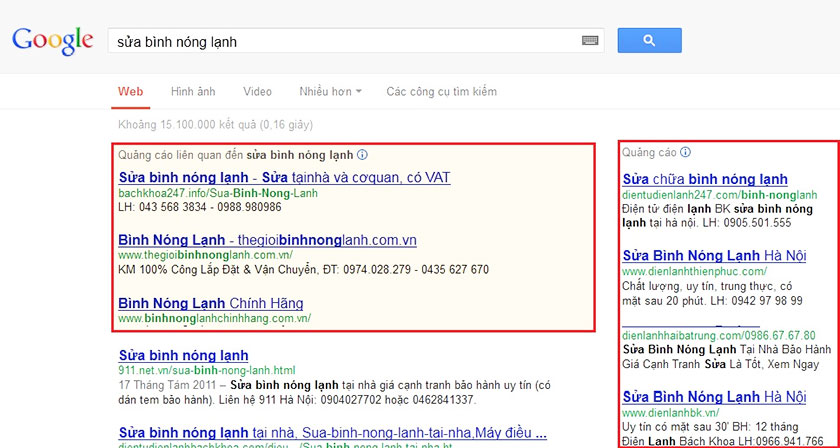This screenshot has width=840, height=448.
Task: Open 'Các công cụ tìm kiếm' tools
Action: point(441,92)
